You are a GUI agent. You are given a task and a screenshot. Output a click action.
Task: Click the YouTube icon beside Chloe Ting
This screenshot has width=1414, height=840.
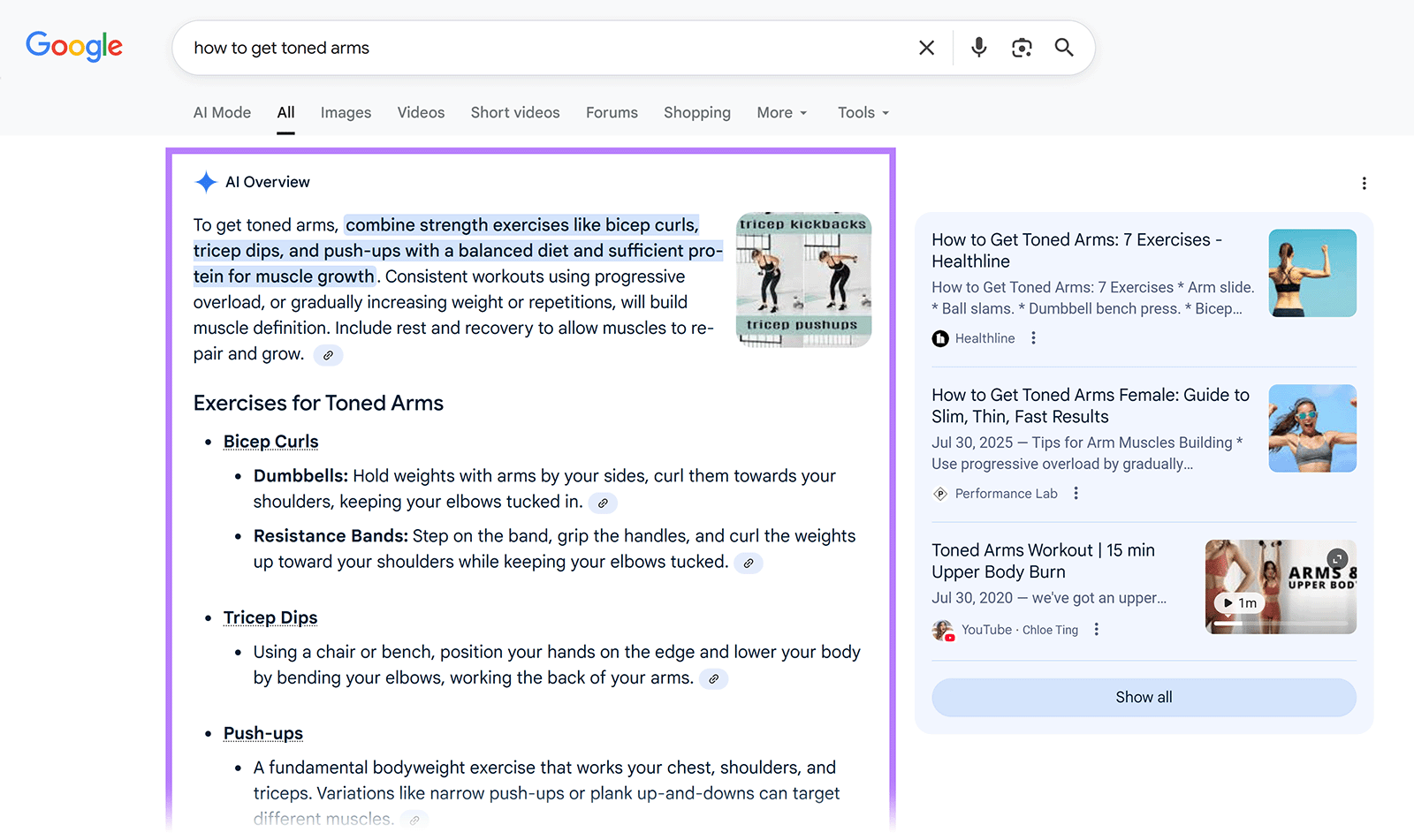942,630
